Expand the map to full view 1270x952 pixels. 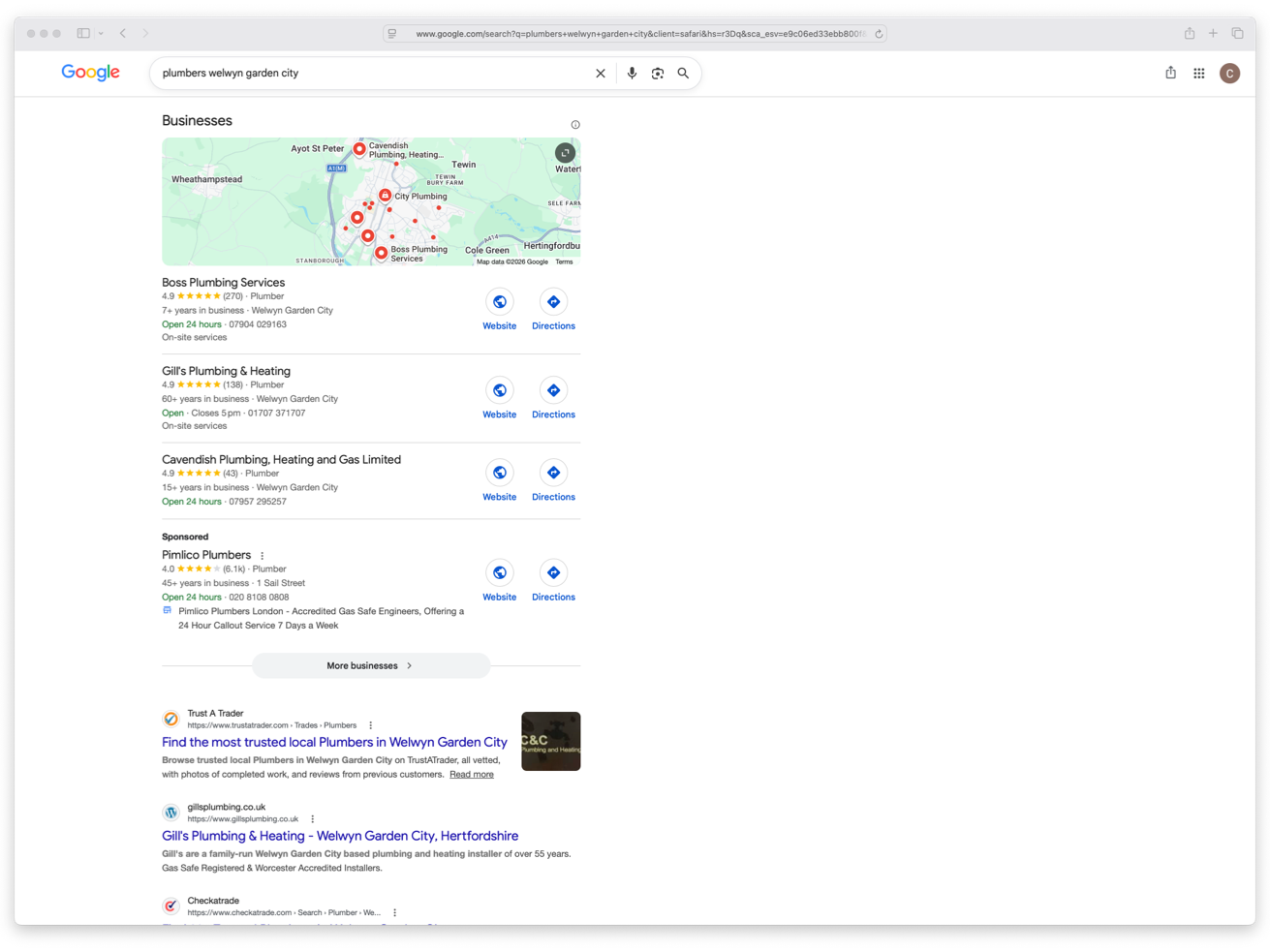click(x=565, y=153)
